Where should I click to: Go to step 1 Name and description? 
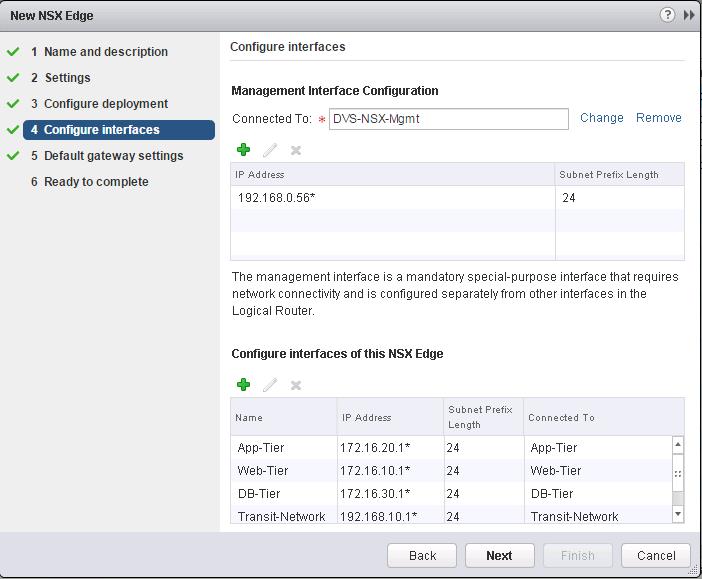(x=99, y=51)
